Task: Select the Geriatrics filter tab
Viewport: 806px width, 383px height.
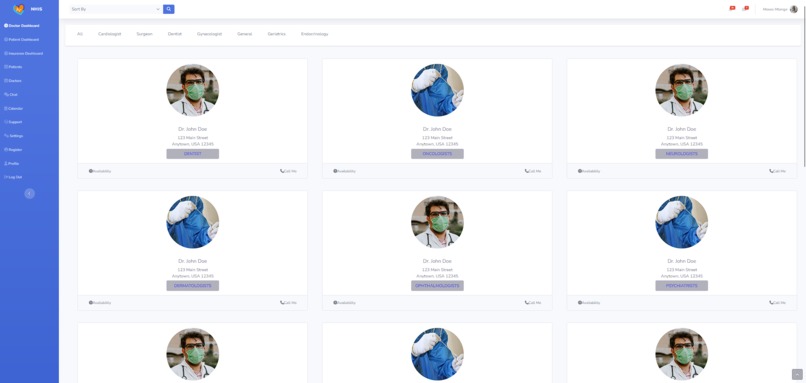Action: coord(277,34)
